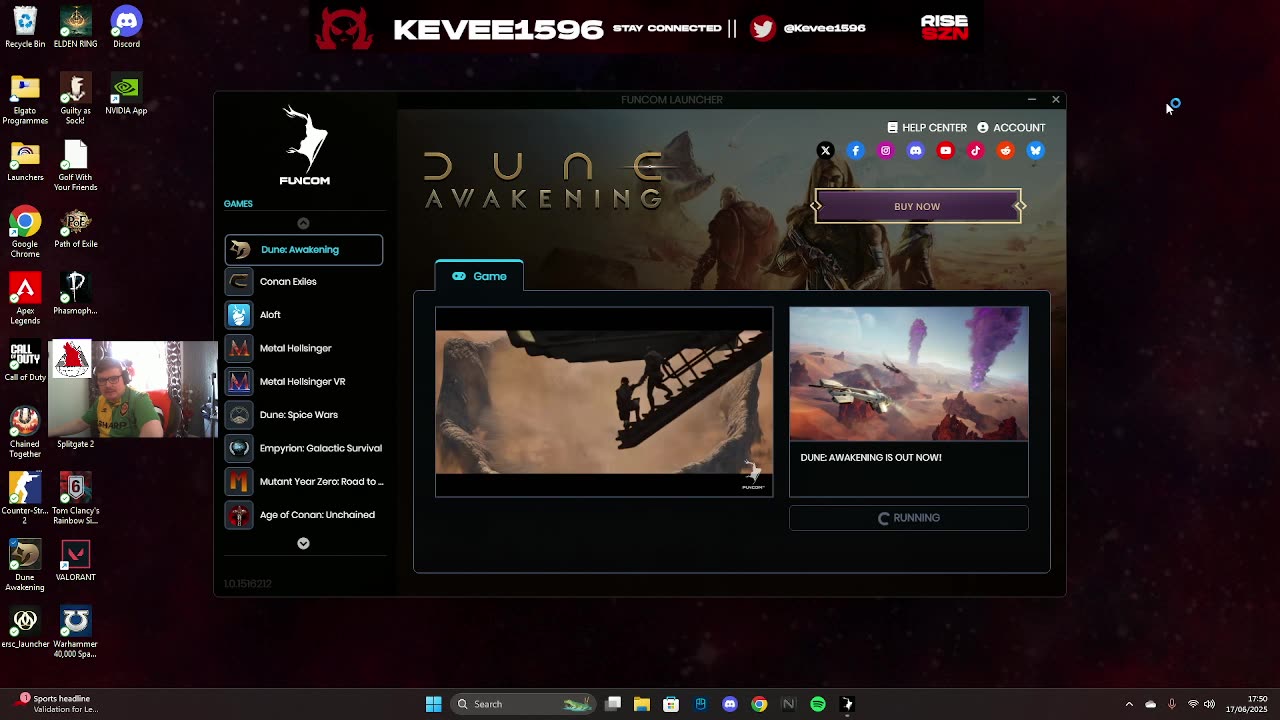Open volume control in system tray
This screenshot has height=720, width=1280.
(x=1209, y=704)
